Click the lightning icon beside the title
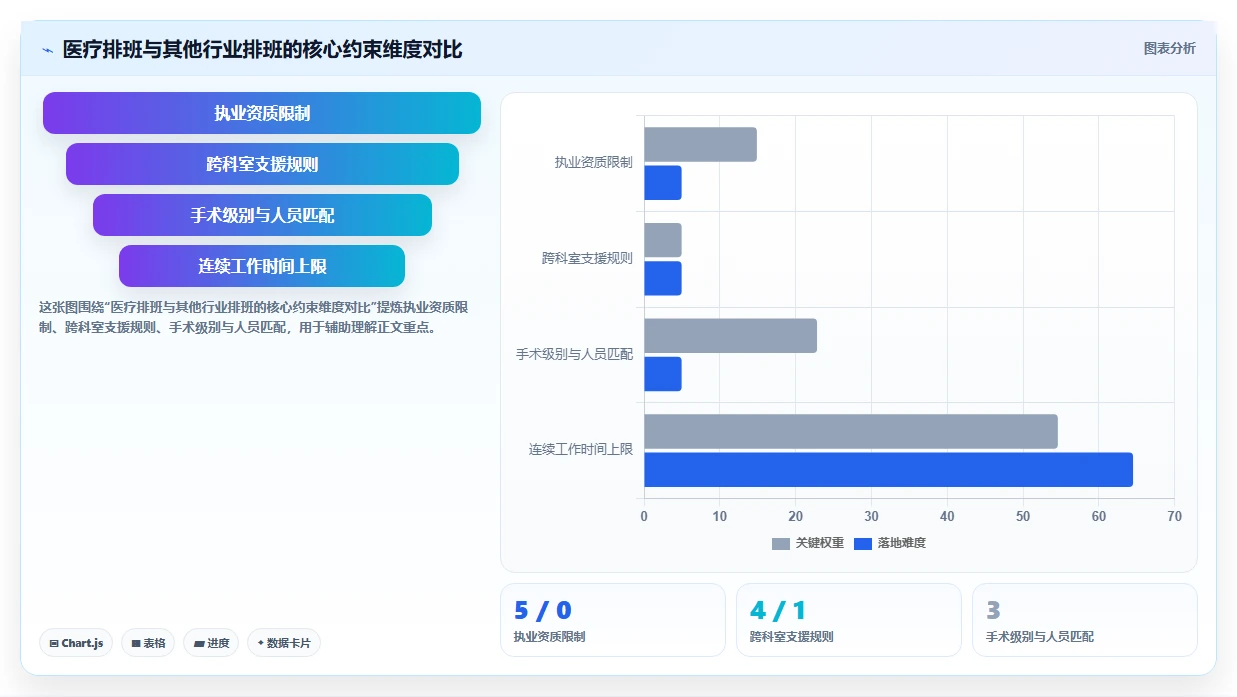Image resolution: width=1237 pixels, height=697 pixels. [x=47, y=50]
